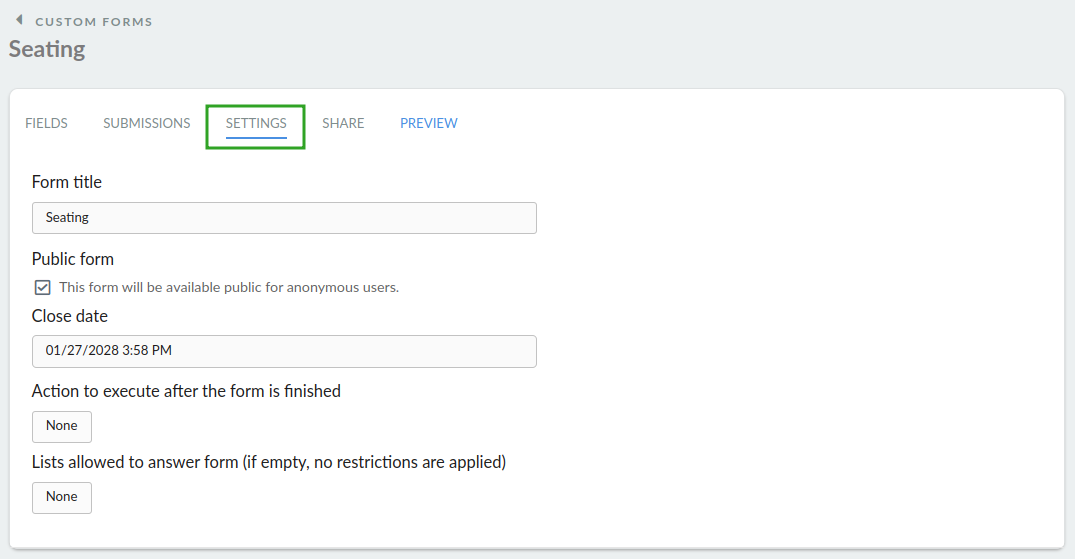Viewport: 1075px width, 559px height.
Task: Click the back arrow icon beside Custom Forms
Action: tap(19, 20)
